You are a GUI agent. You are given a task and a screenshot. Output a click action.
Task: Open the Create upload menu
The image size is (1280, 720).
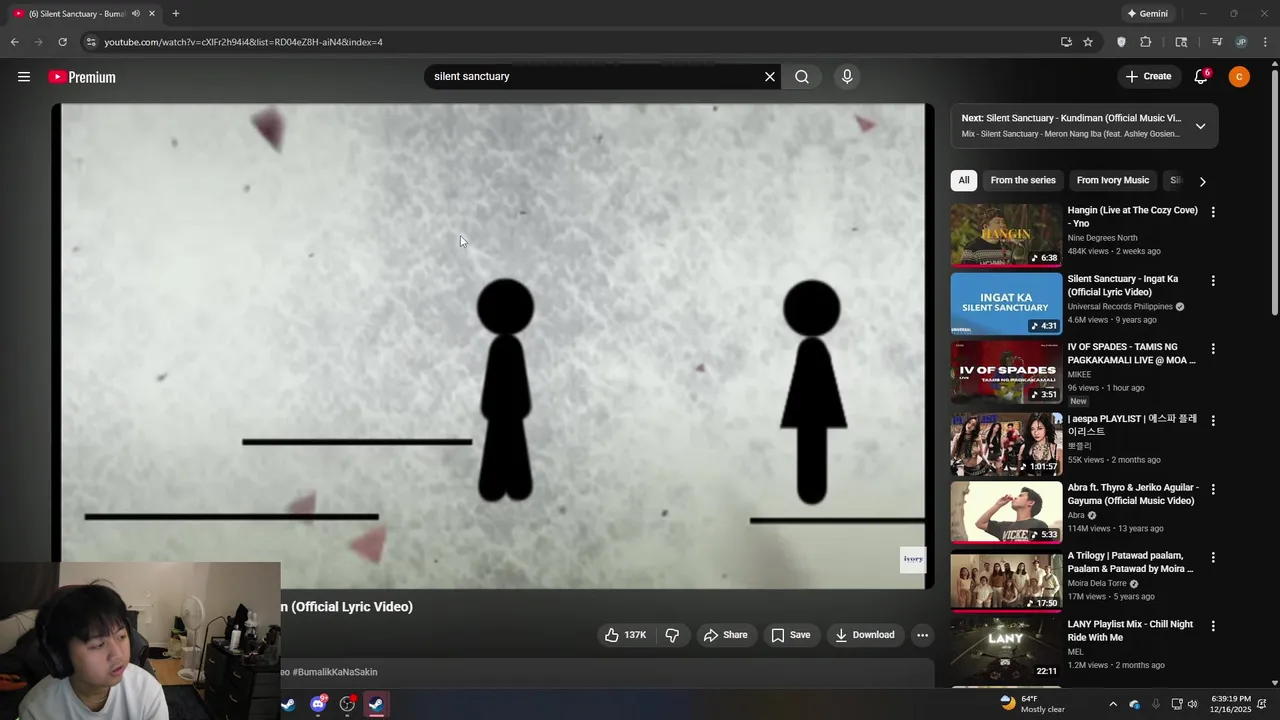1148,77
